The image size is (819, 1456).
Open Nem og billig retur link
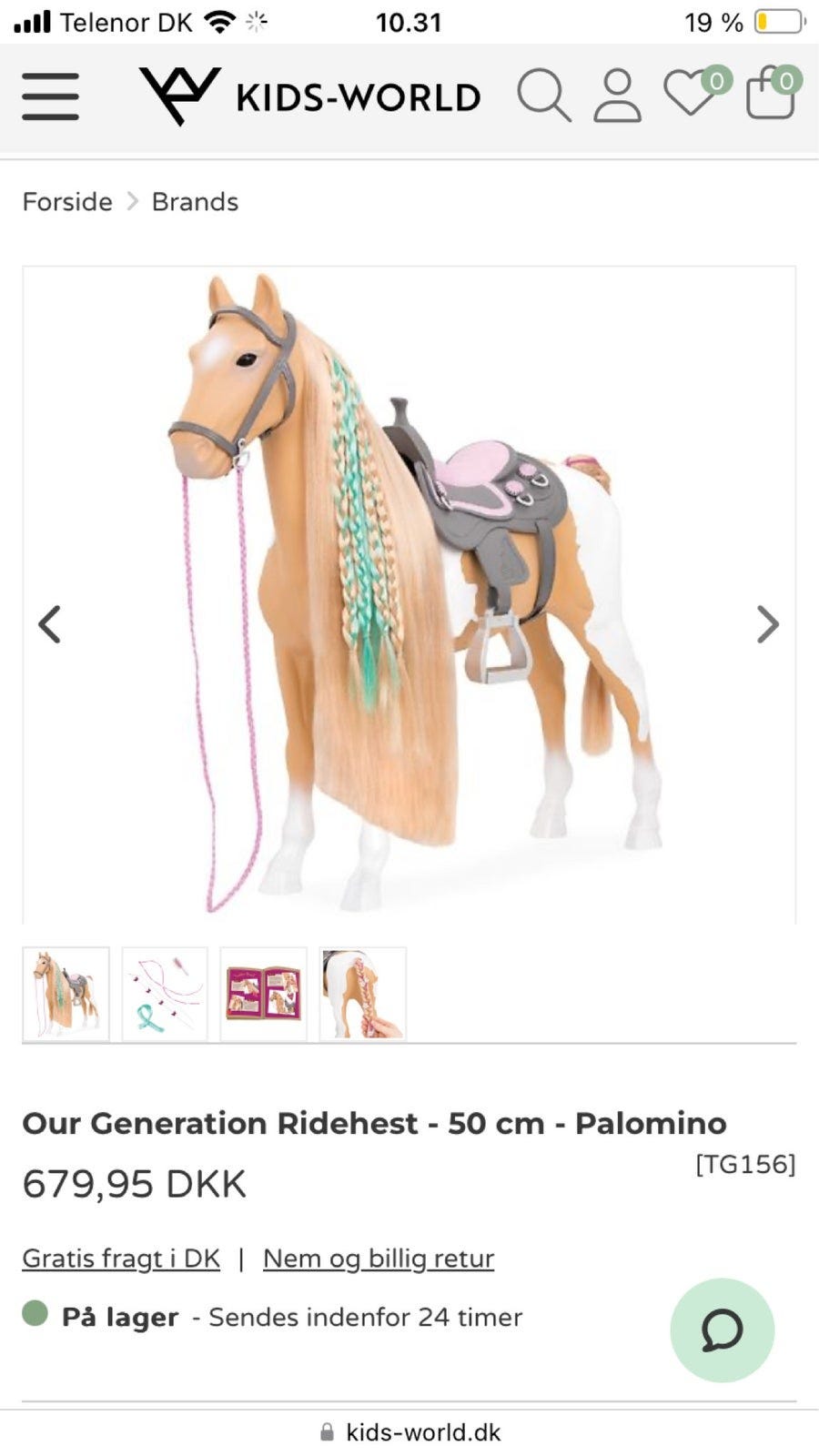point(379,1258)
